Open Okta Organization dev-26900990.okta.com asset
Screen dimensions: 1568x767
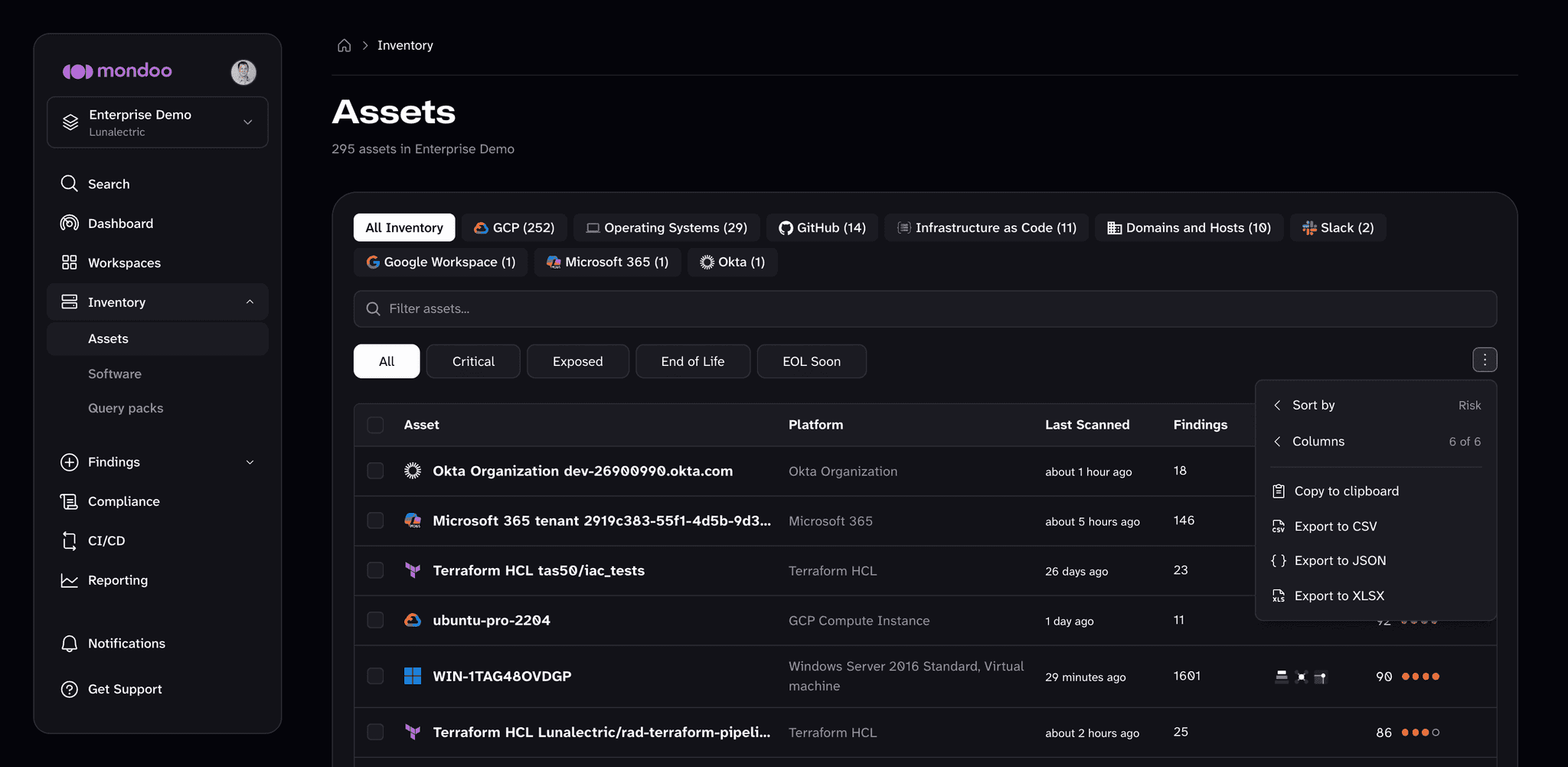point(583,471)
